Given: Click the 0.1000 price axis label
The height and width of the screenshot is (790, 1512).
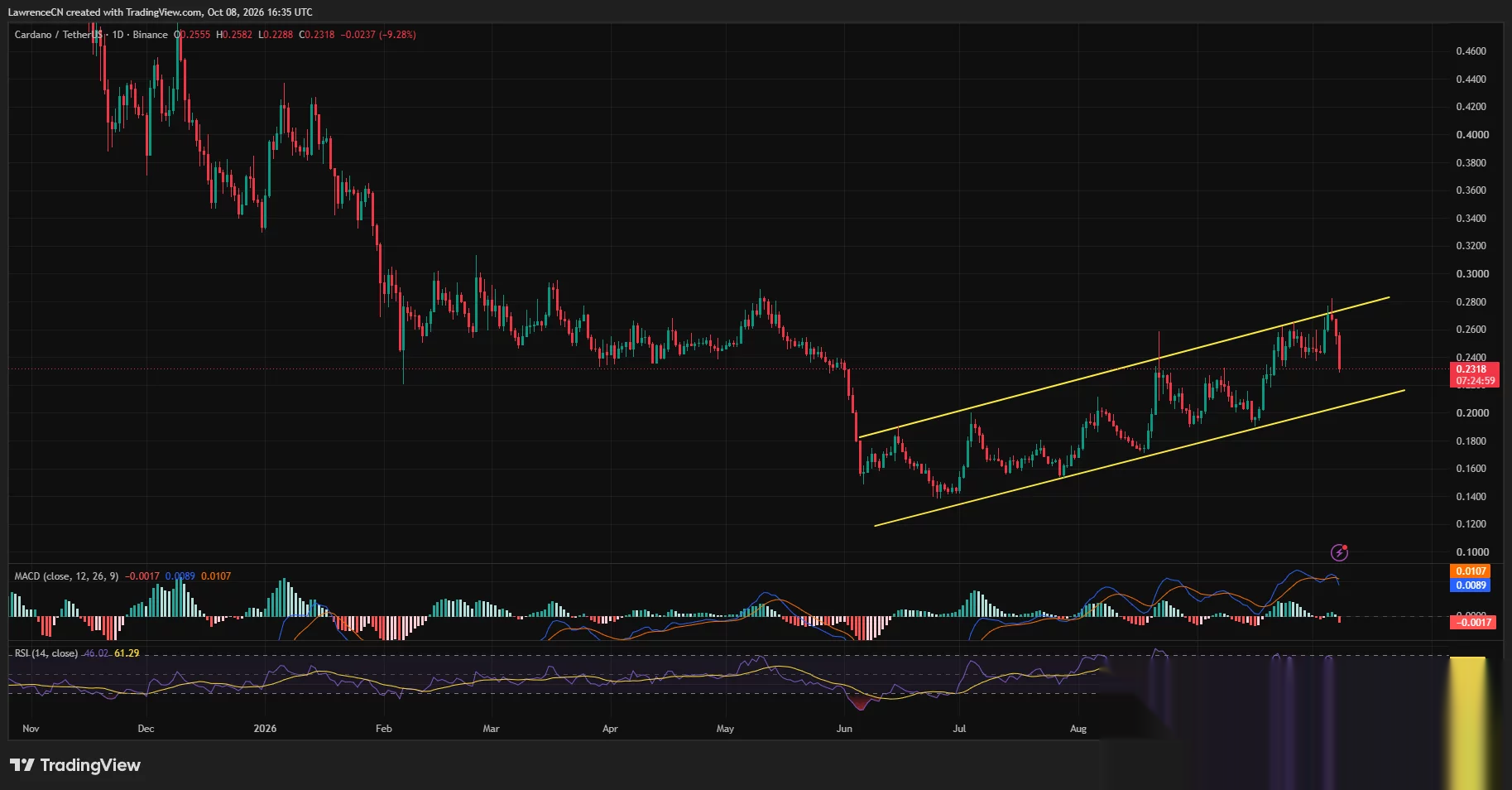Looking at the screenshot, I should point(1472,552).
